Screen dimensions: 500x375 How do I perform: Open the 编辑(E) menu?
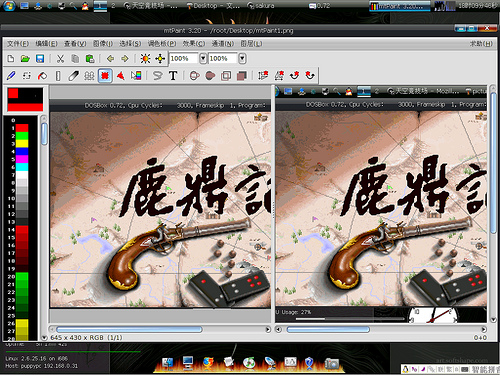47,44
